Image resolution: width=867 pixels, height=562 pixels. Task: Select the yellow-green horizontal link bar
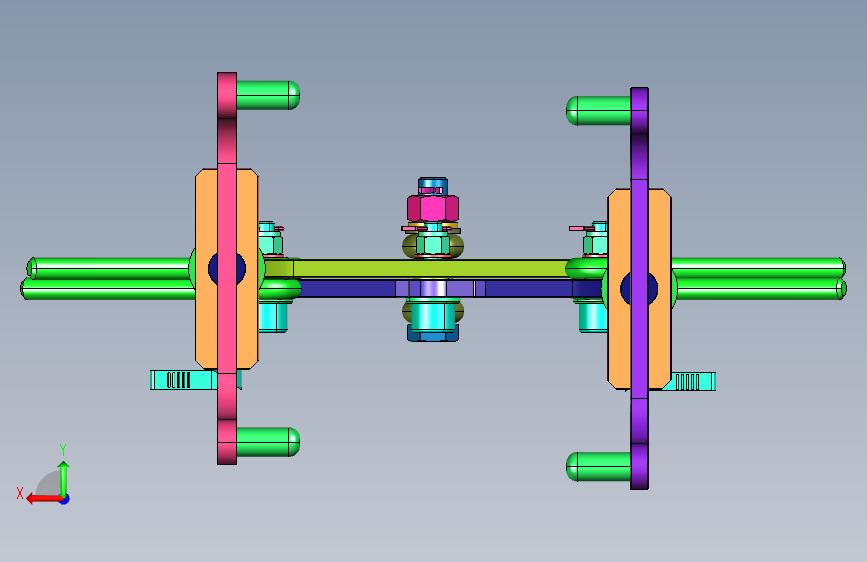(431, 269)
